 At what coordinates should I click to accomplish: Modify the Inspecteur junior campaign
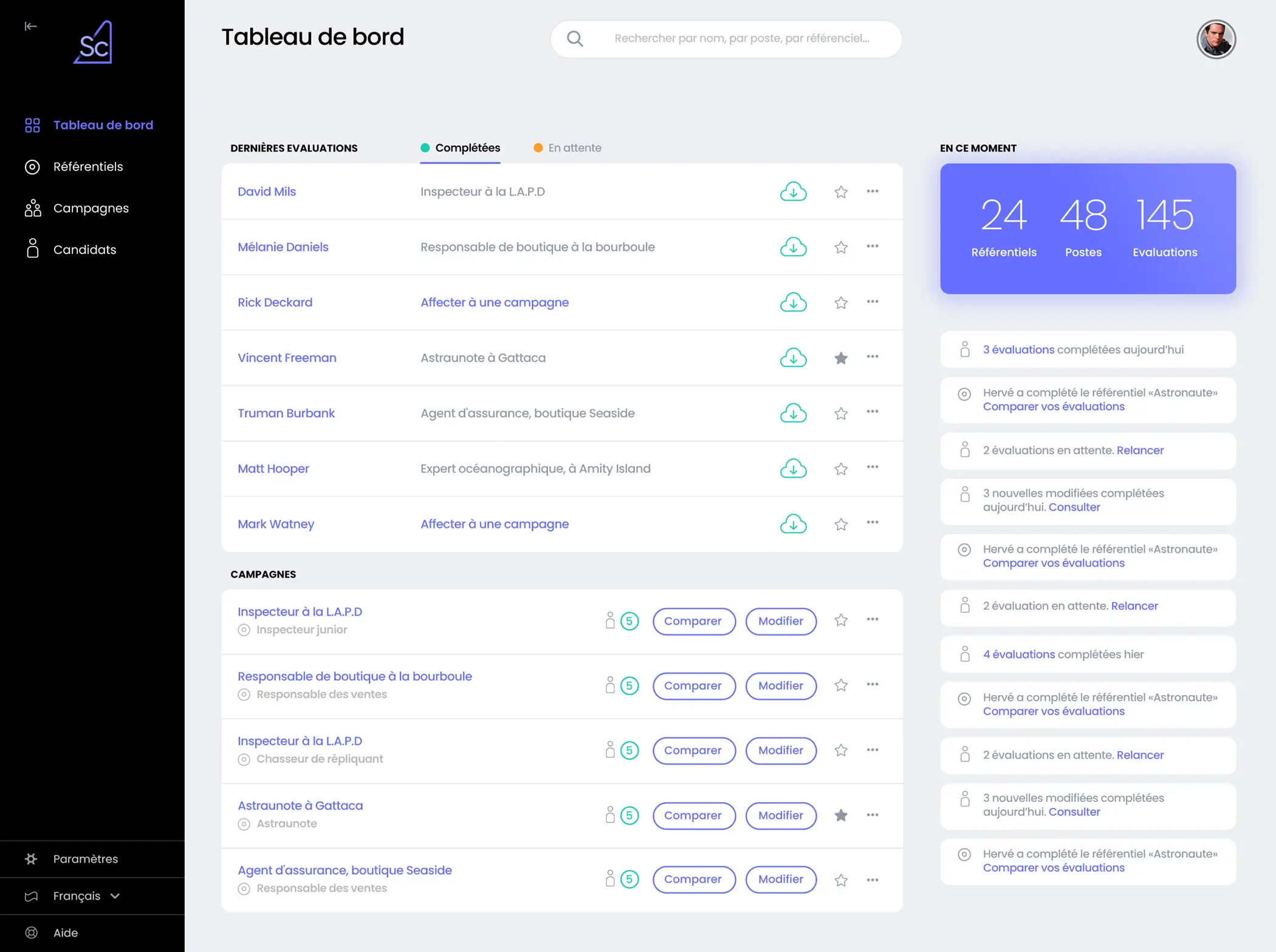pyautogui.click(x=781, y=622)
